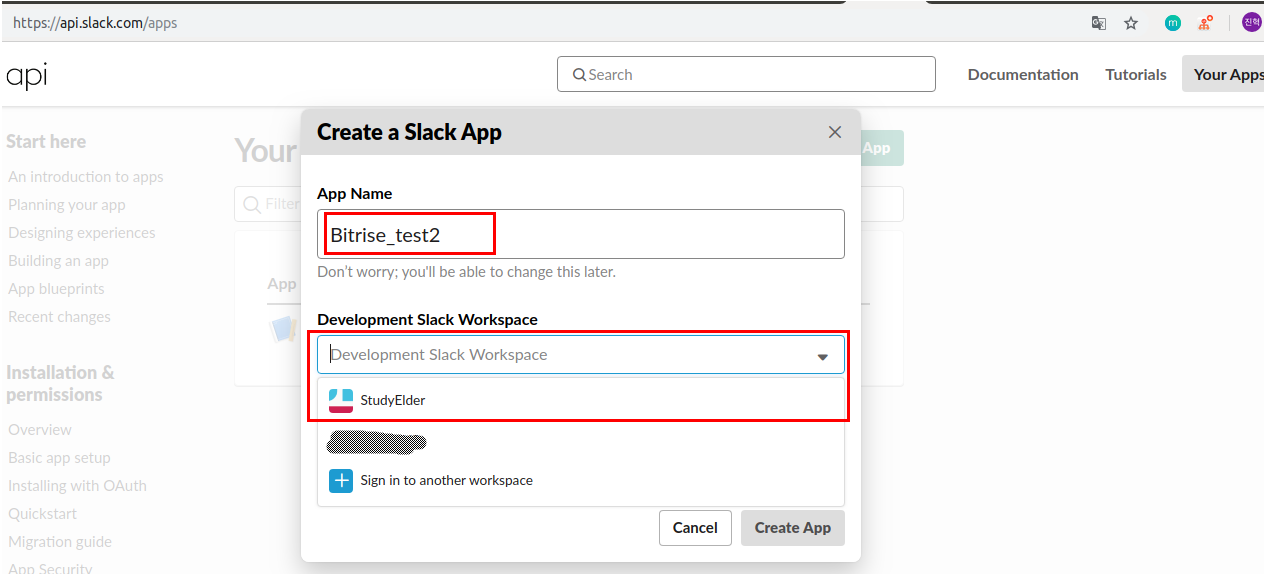Open Basic app setup link
This screenshot has width=1264, height=574.
(x=59, y=458)
